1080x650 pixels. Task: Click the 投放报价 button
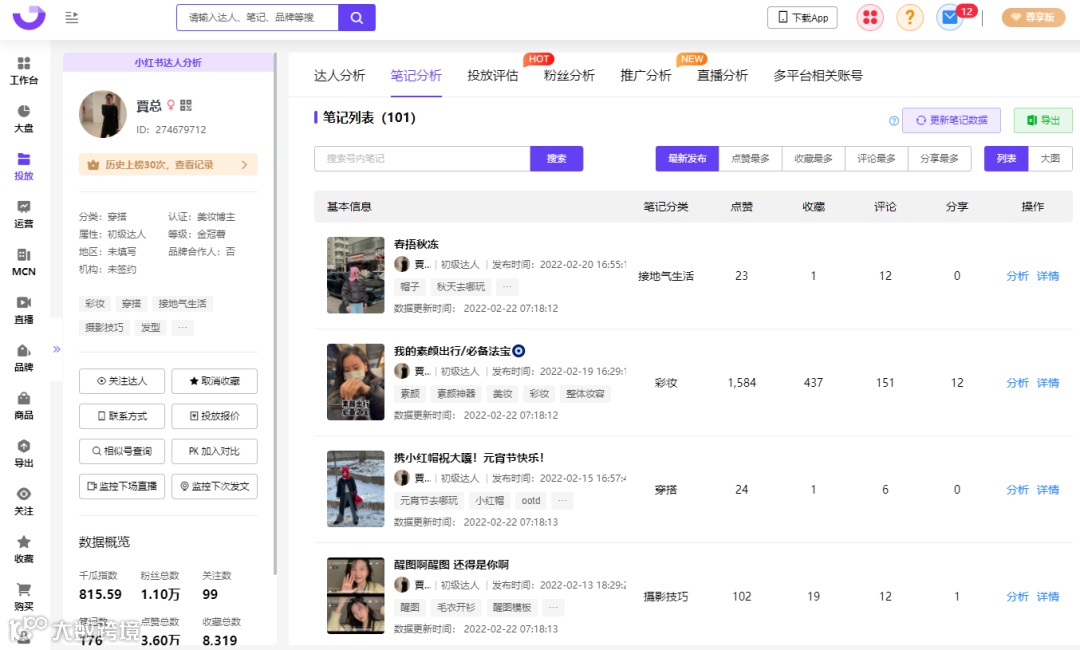[x=214, y=416]
